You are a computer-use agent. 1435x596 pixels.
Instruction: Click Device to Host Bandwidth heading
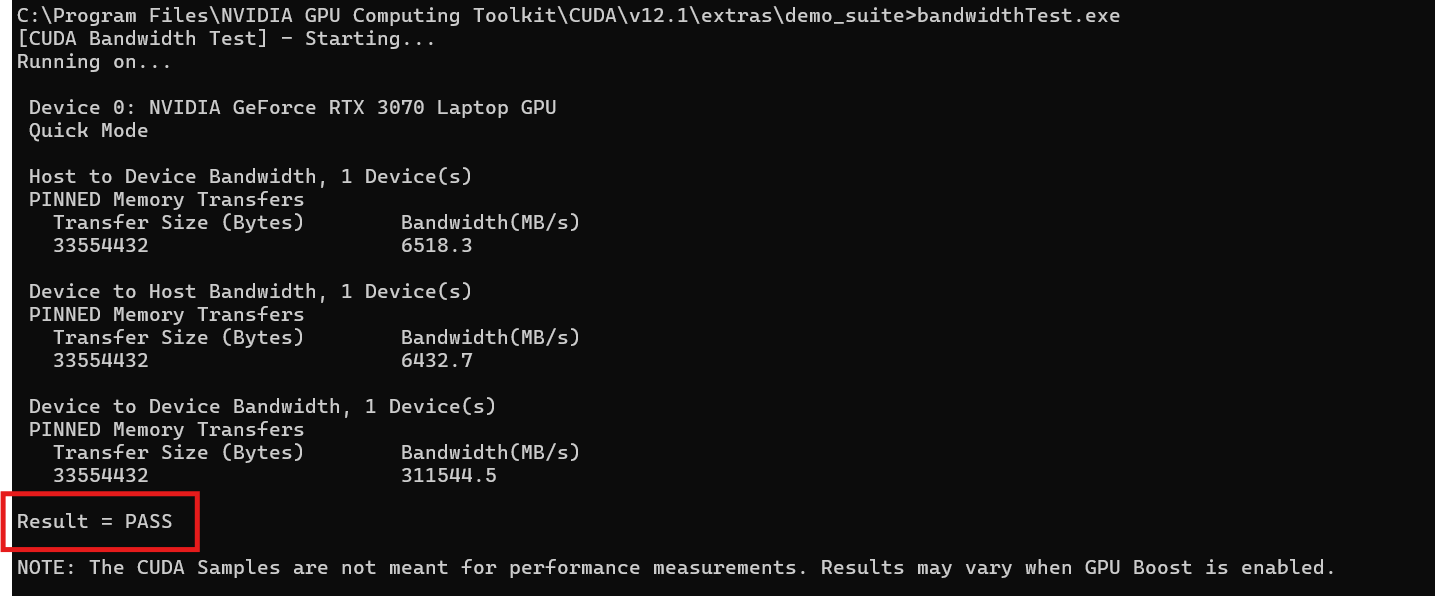[x=251, y=291]
